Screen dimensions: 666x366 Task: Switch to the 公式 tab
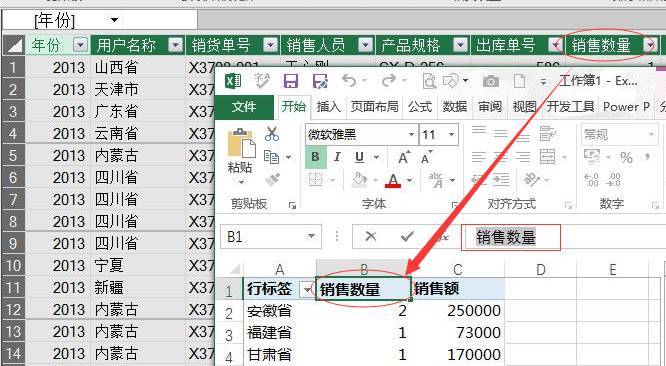(x=420, y=107)
